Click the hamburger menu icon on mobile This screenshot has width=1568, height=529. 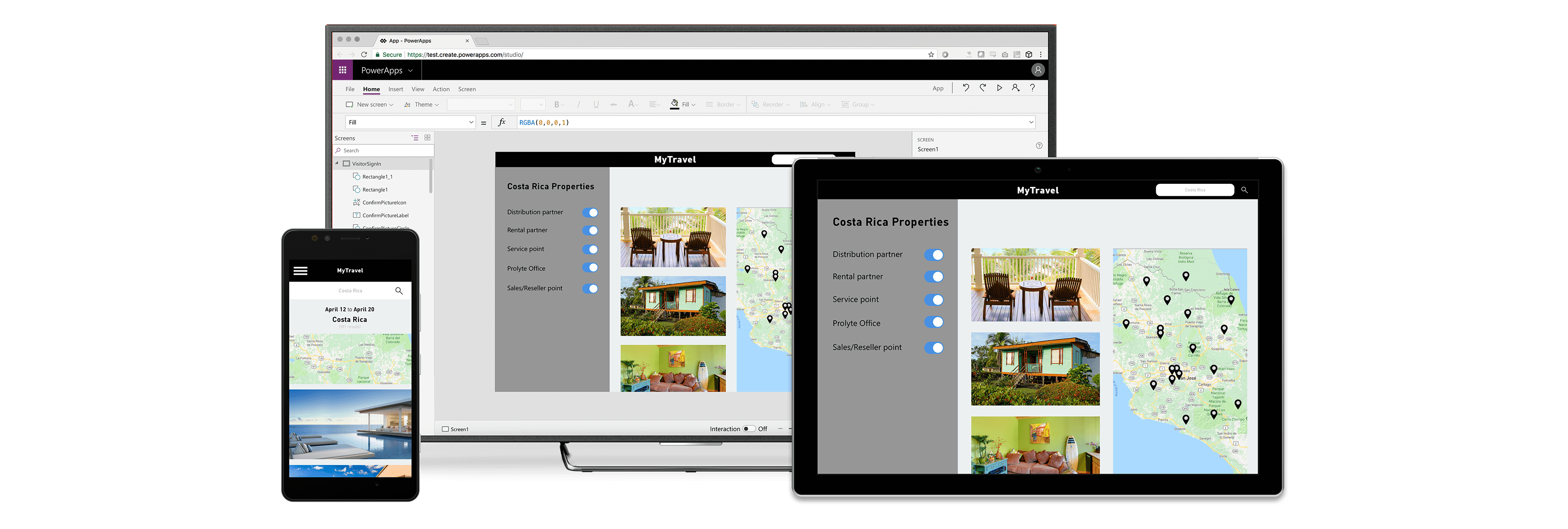pos(299,270)
